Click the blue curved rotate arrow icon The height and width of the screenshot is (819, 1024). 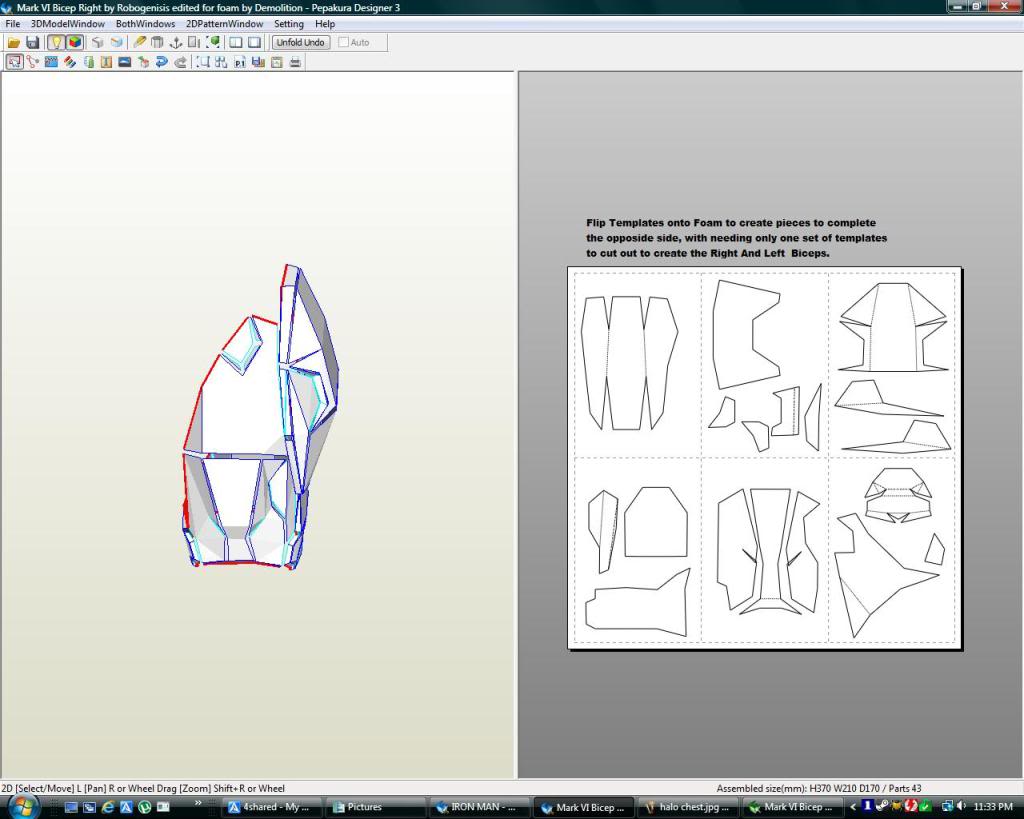pyautogui.click(x=162, y=62)
